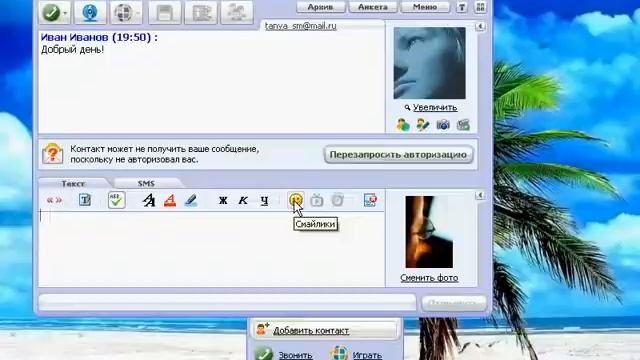Start a video call with the webcam icon
640x360 pixels.
tap(90, 12)
